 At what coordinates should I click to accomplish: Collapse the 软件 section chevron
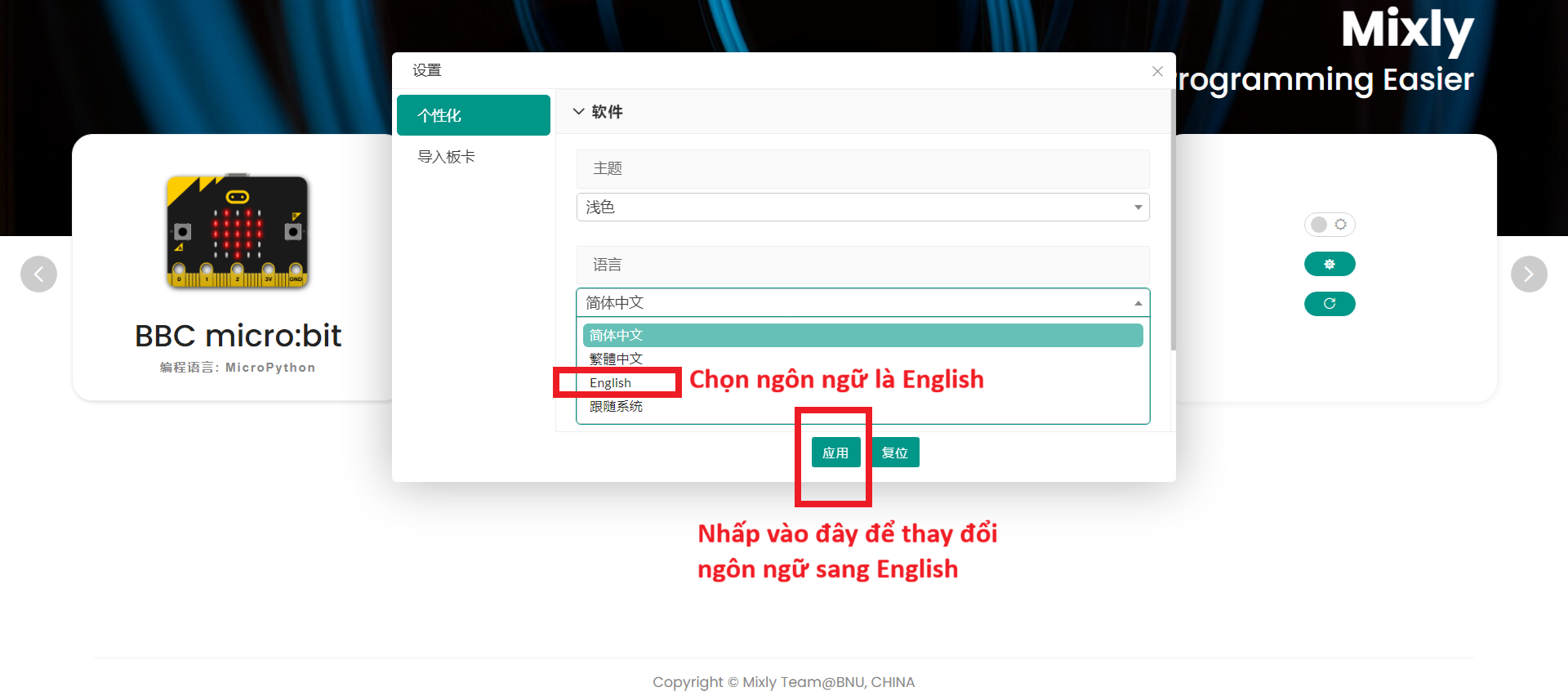point(579,112)
